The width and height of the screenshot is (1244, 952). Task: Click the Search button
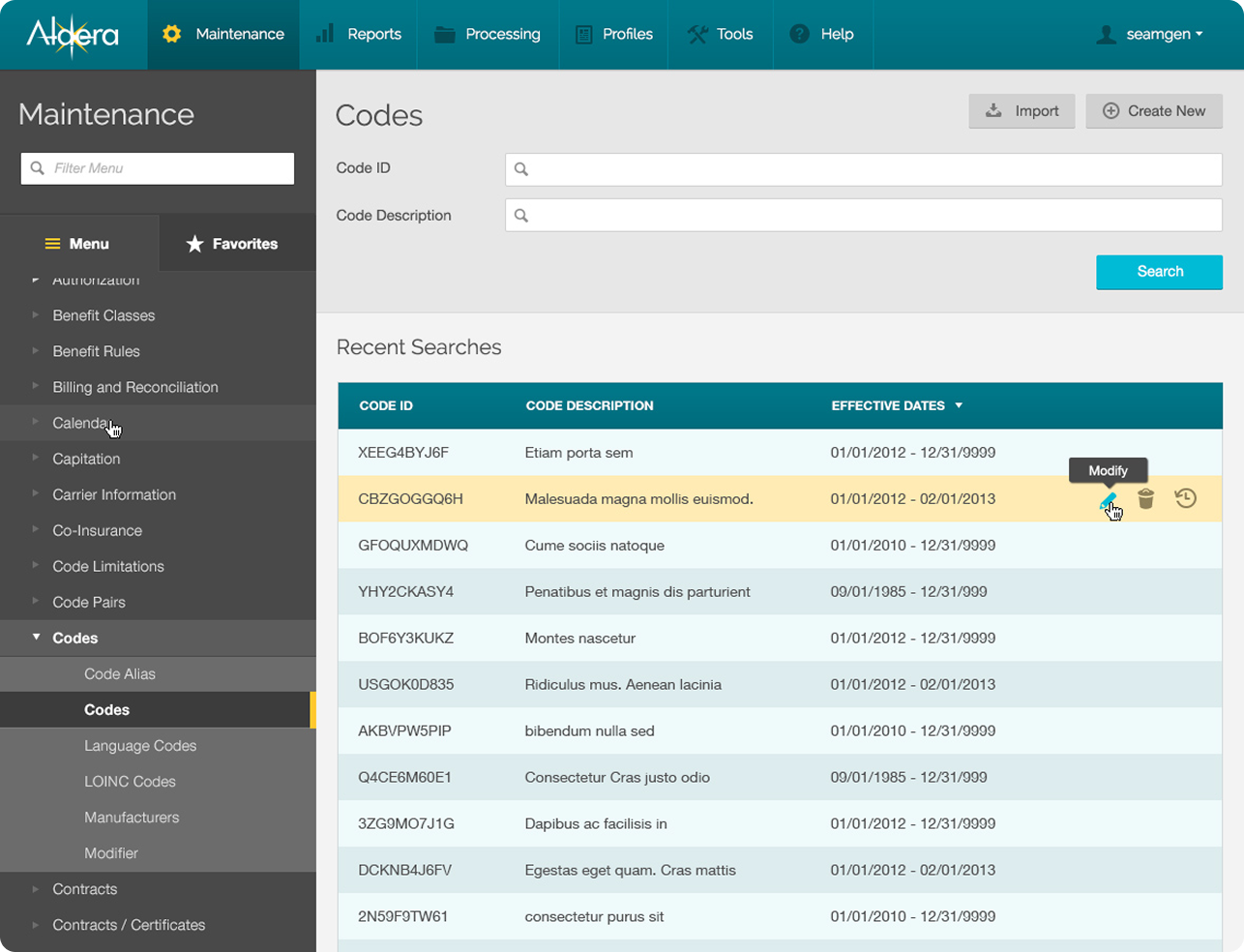[x=1159, y=272]
